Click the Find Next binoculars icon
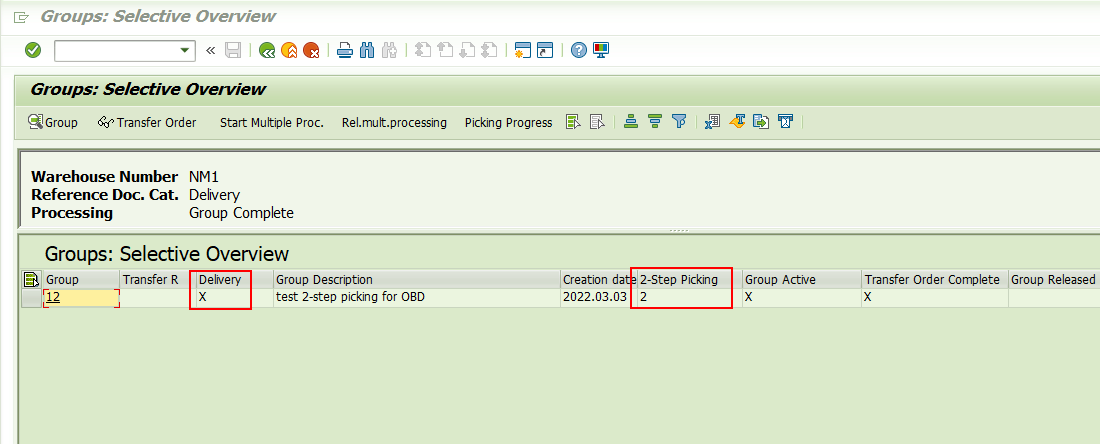The width and height of the screenshot is (1100, 444). coord(389,51)
